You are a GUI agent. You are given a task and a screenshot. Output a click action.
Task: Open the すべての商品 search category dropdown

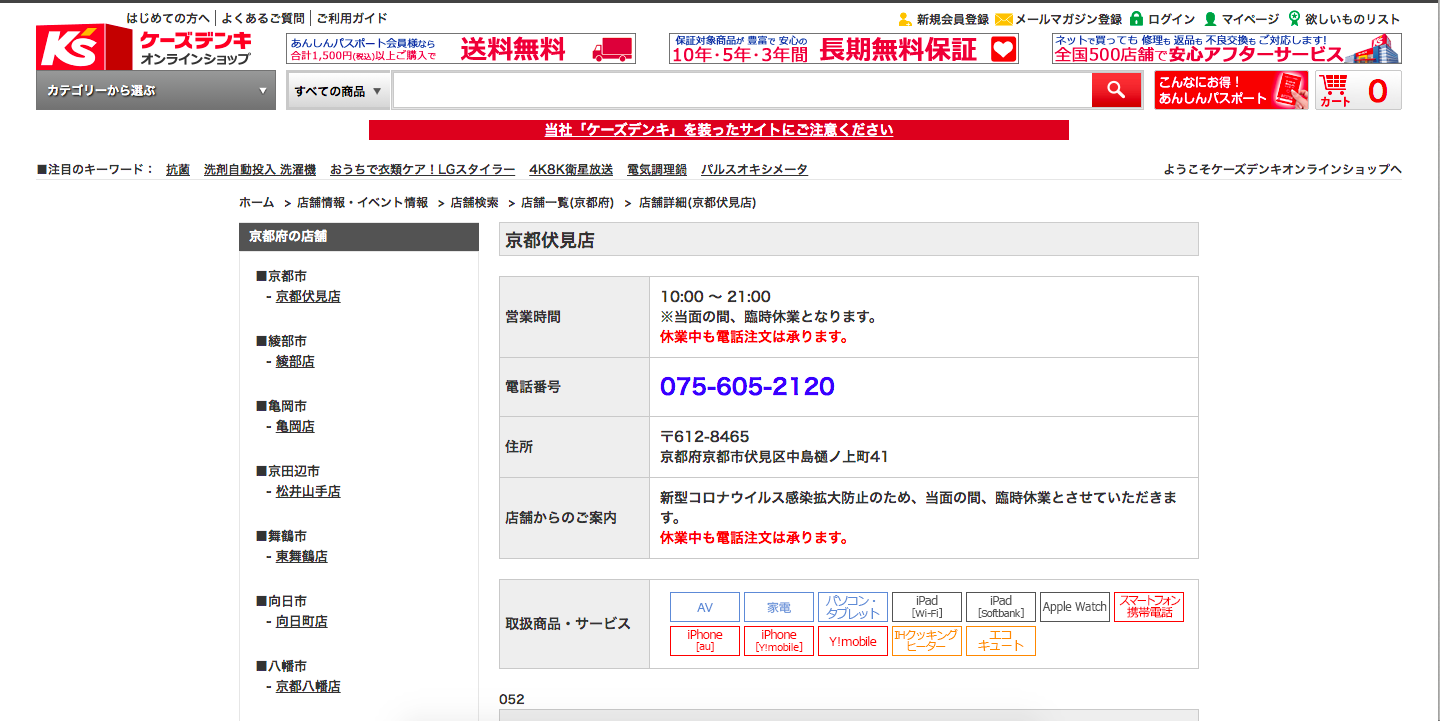pyautogui.click(x=338, y=91)
